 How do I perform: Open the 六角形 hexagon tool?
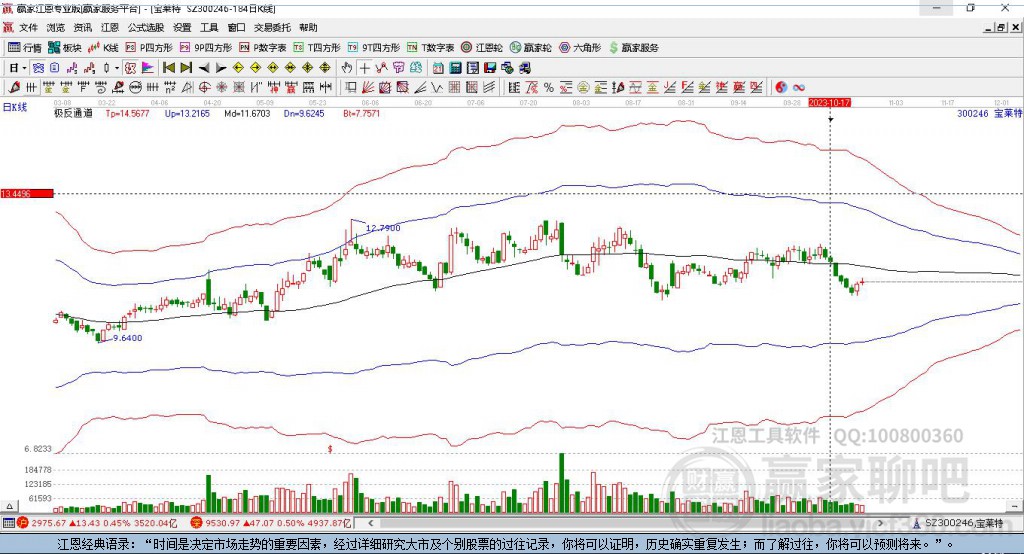tap(580, 48)
